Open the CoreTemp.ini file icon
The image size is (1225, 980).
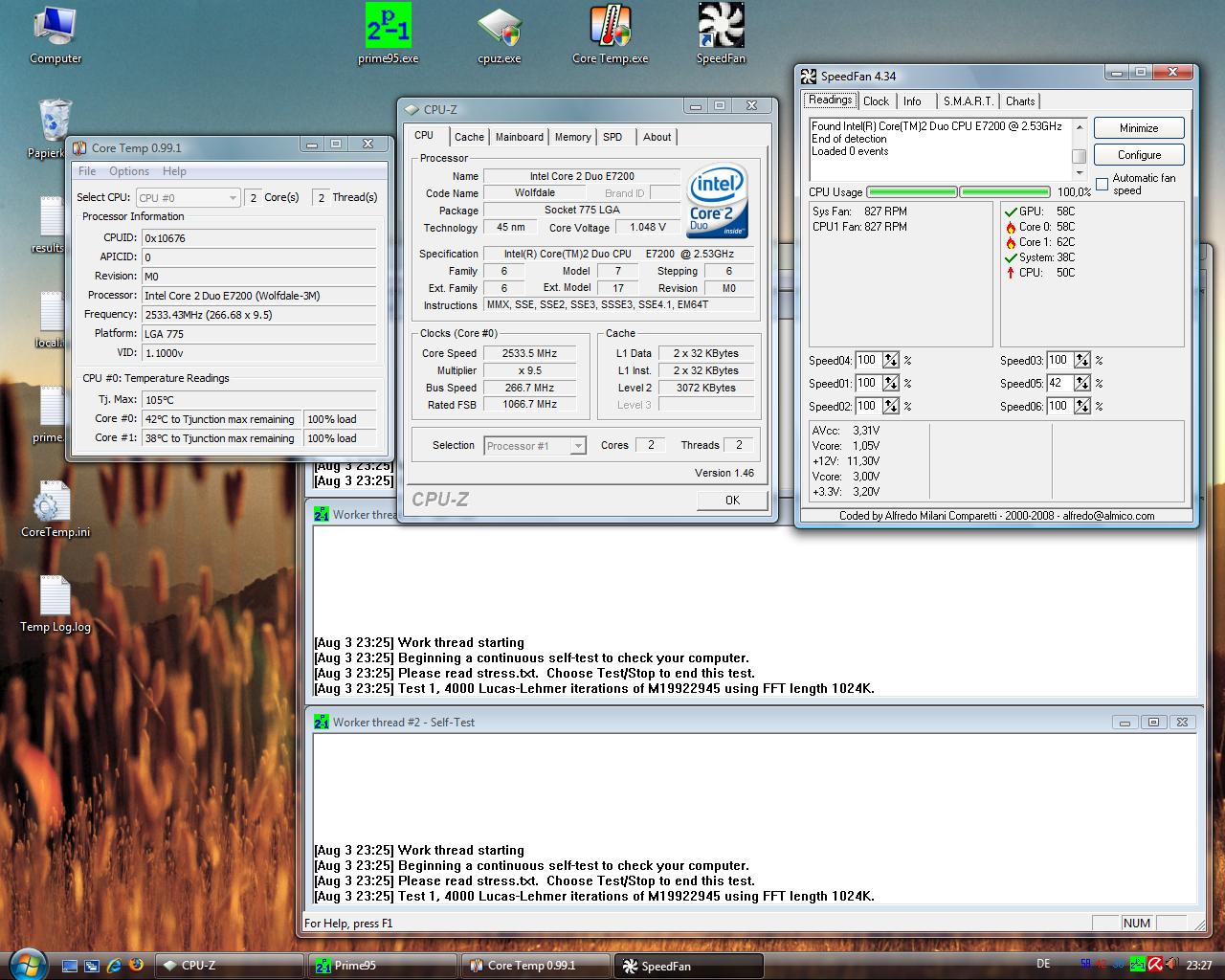pos(55,510)
